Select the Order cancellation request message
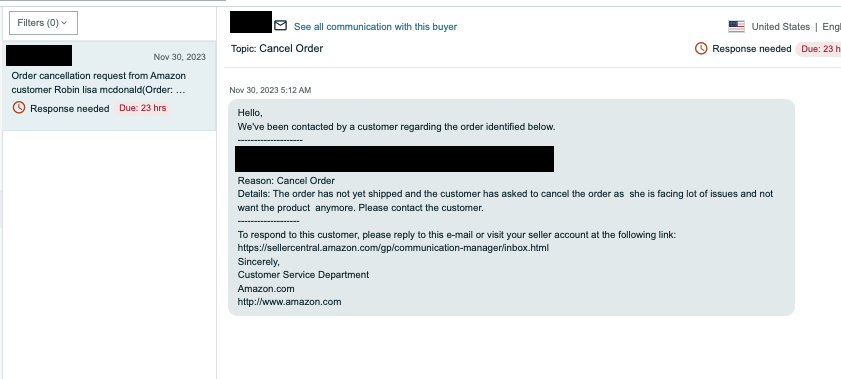 [109, 86]
